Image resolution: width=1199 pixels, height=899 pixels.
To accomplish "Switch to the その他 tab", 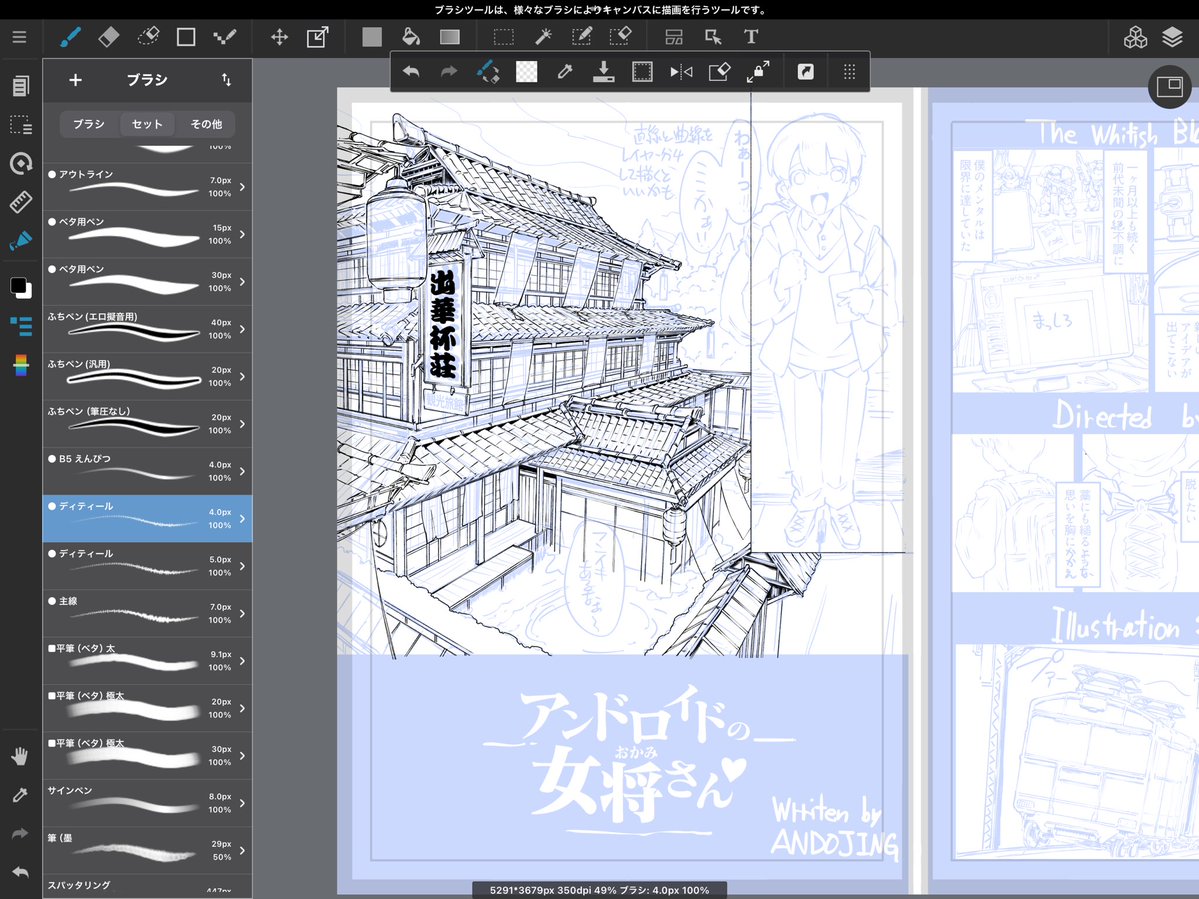I will [x=204, y=125].
